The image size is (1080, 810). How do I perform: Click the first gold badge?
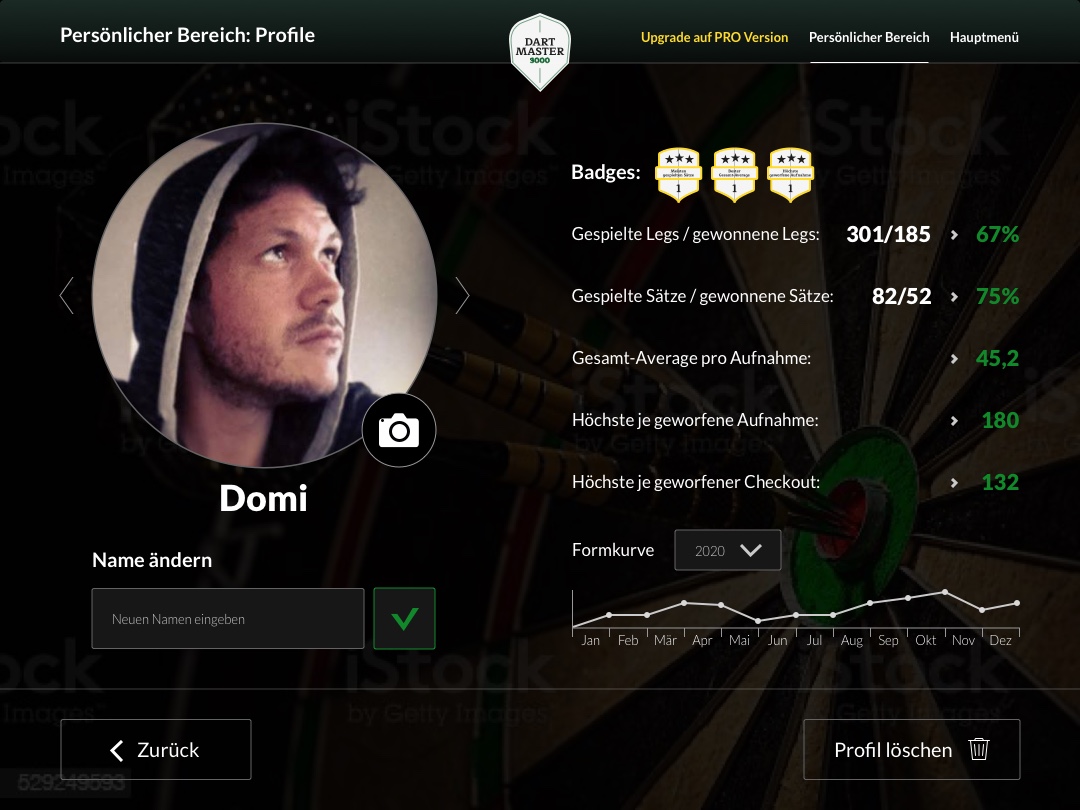tap(678, 174)
